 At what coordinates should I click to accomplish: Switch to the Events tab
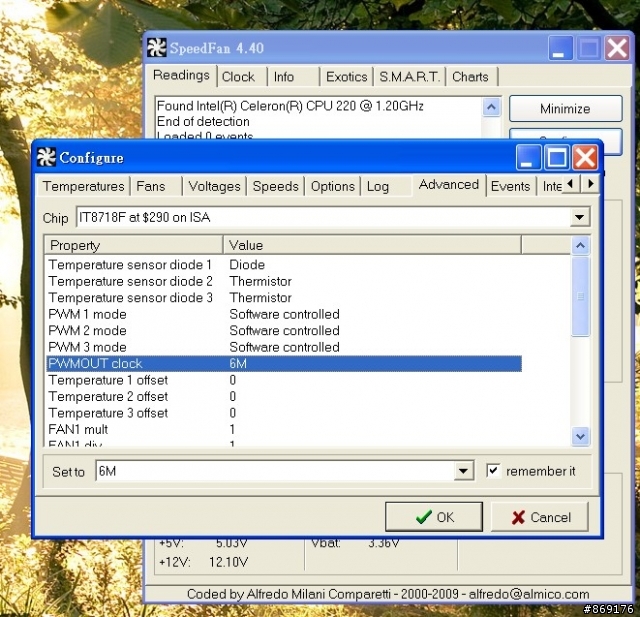(x=510, y=186)
